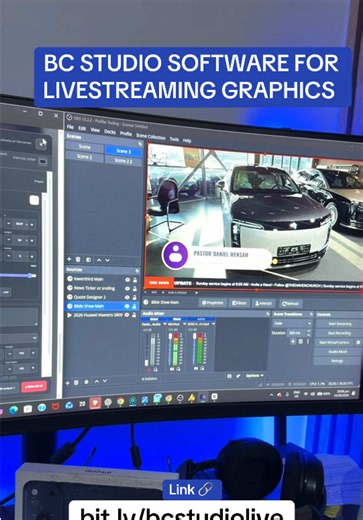Add a new scene with the plus icon
The image size is (363, 520).
[69, 259]
